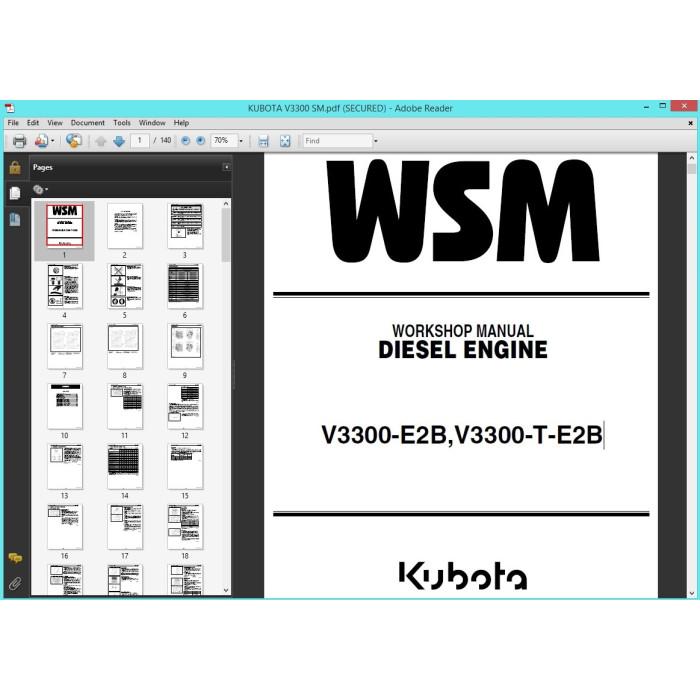
Task: Click the Previous Page up-arrow icon
Action: coord(101,141)
